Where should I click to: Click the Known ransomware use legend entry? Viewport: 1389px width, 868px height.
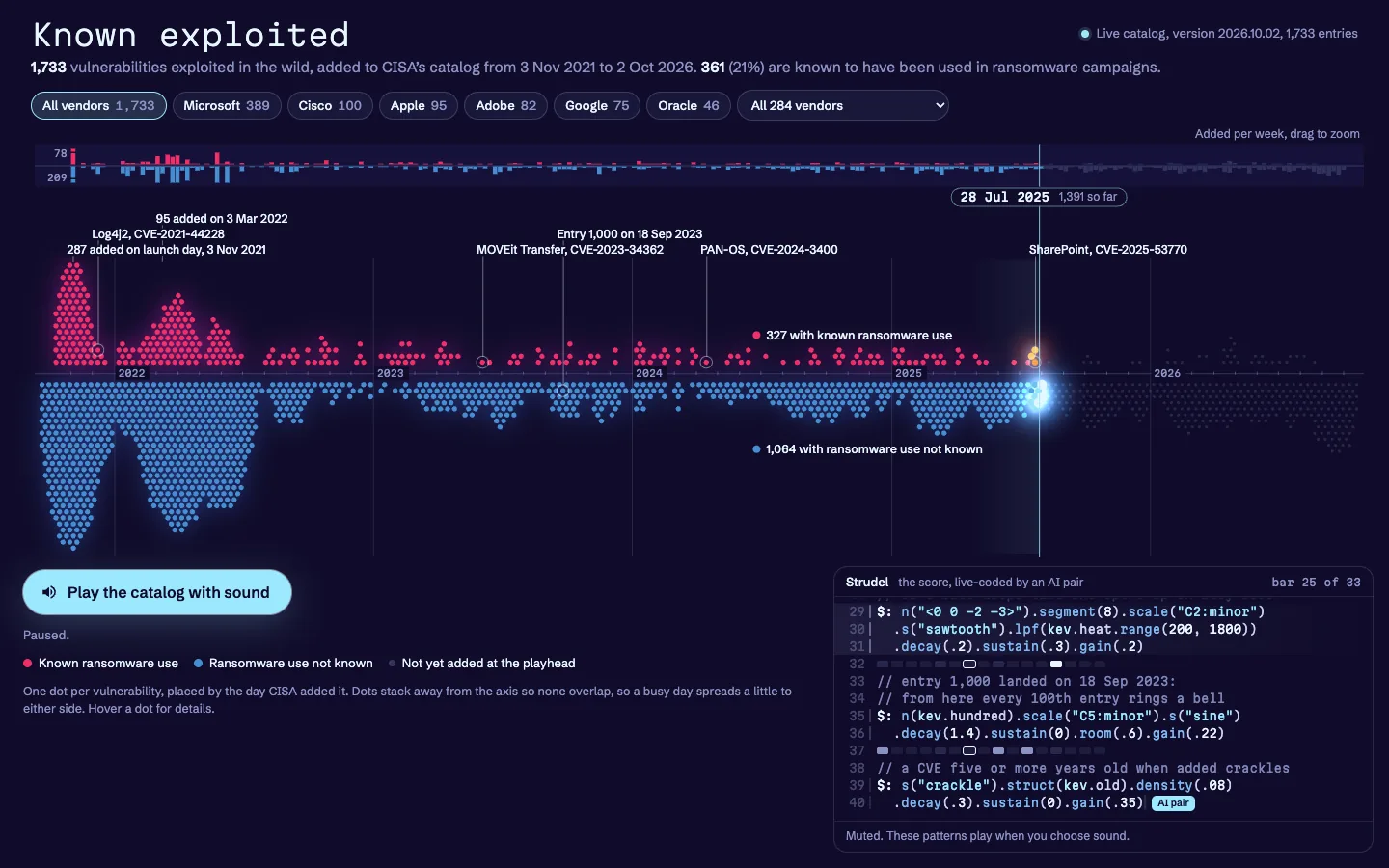click(101, 664)
